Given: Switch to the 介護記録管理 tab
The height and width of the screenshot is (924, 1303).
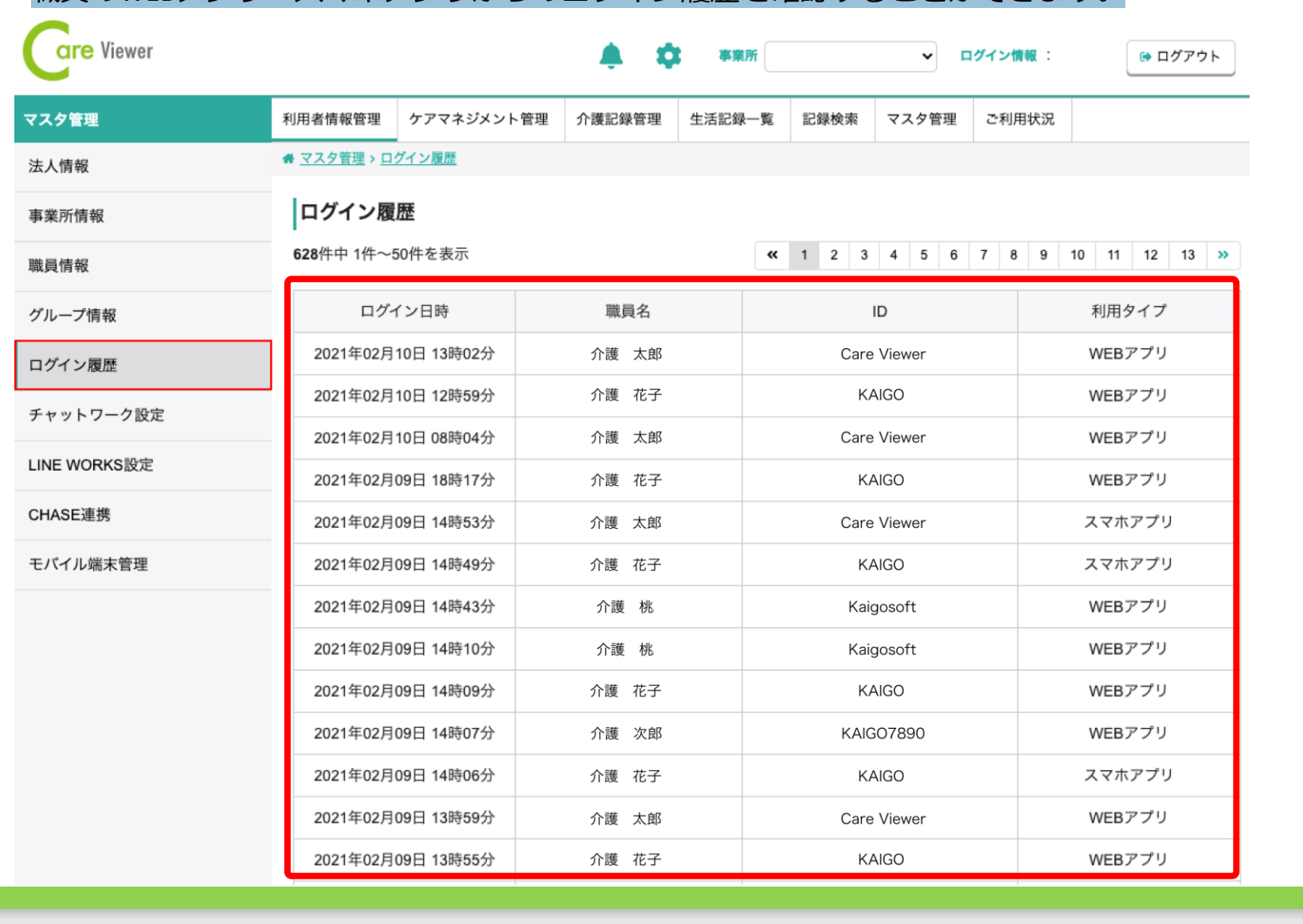Looking at the screenshot, I should click(619, 119).
